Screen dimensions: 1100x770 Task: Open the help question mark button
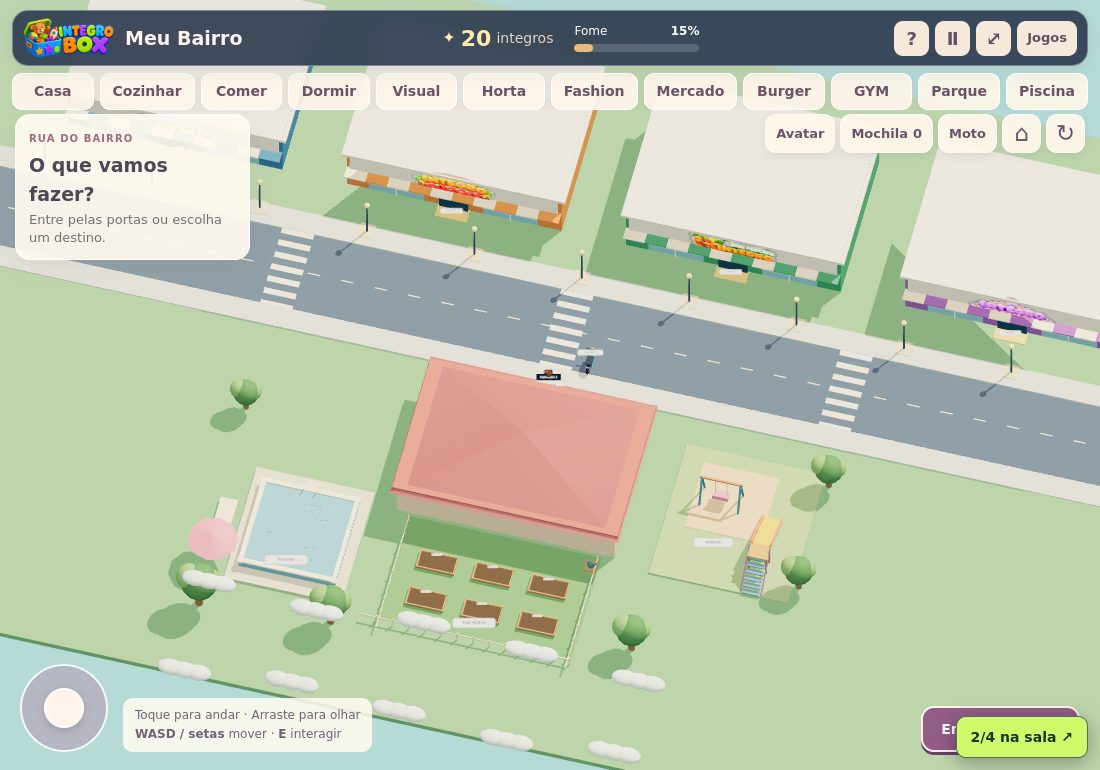(x=911, y=38)
